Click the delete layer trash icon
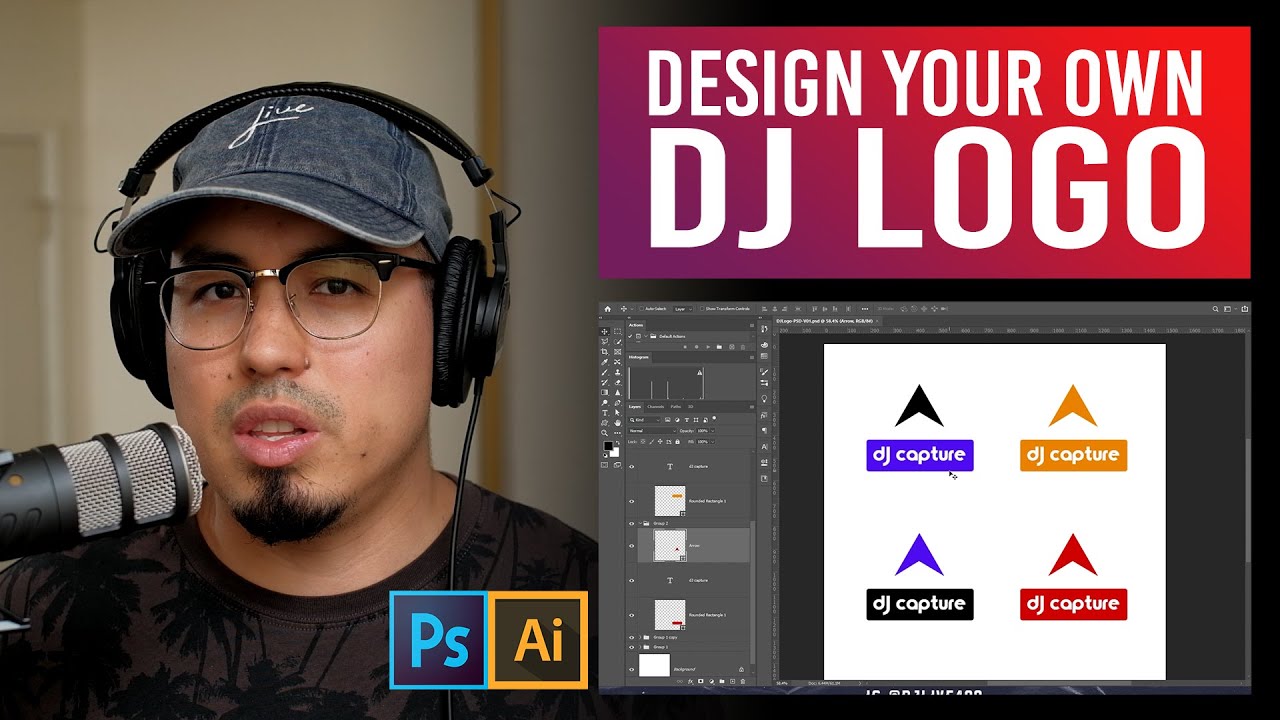The width and height of the screenshot is (1280, 720). tap(743, 681)
